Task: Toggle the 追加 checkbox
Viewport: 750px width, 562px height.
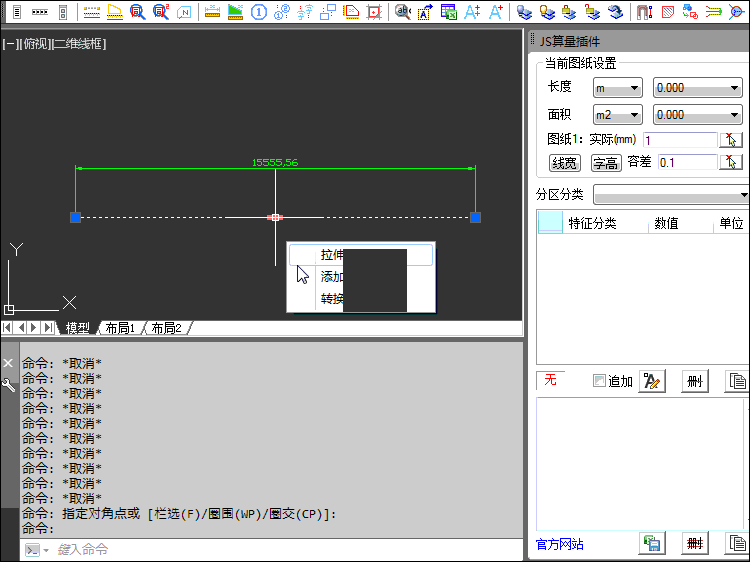Action: tap(599, 381)
